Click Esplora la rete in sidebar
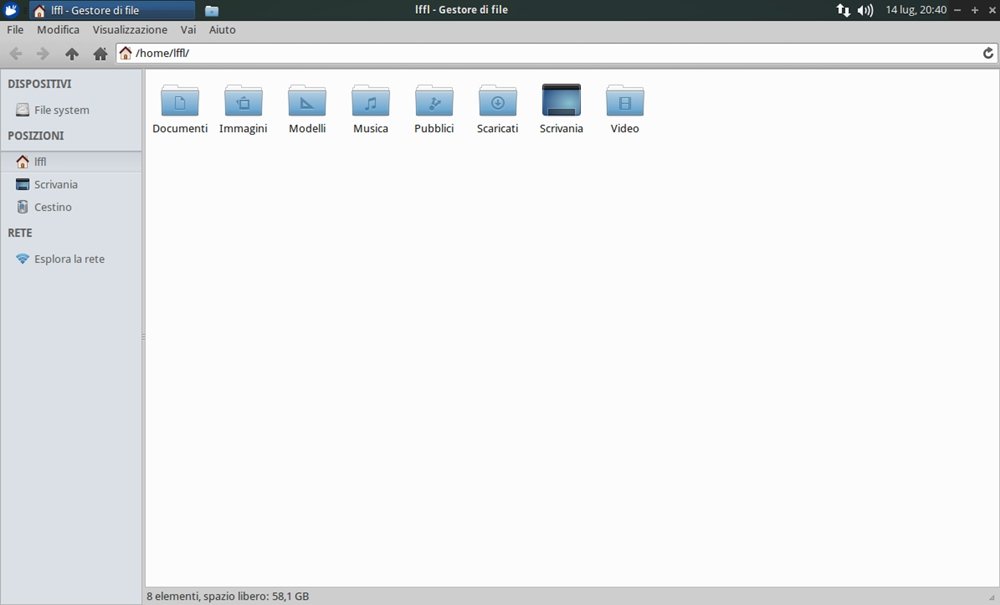 (71, 259)
